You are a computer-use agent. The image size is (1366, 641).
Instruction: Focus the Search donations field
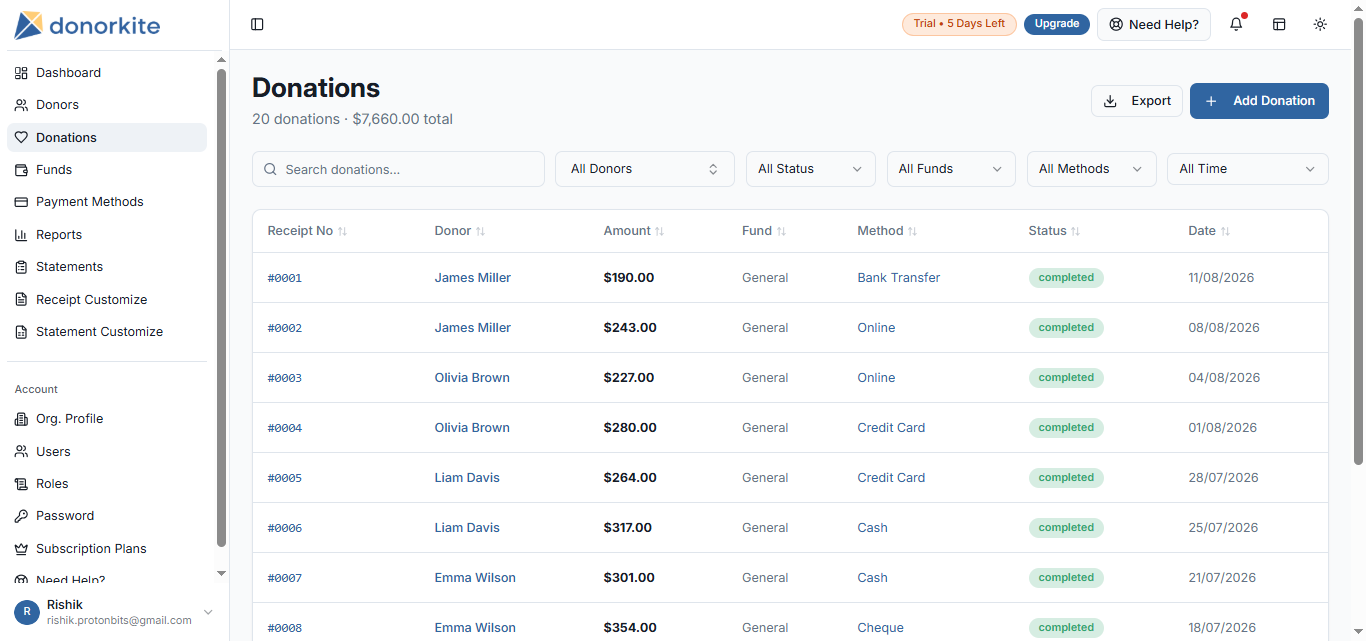tap(398, 169)
